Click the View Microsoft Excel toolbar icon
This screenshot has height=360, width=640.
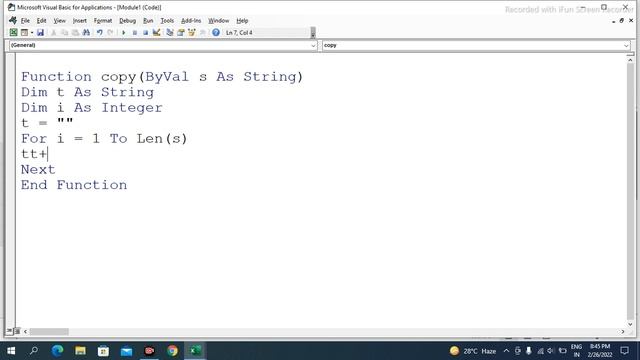click(x=13, y=32)
